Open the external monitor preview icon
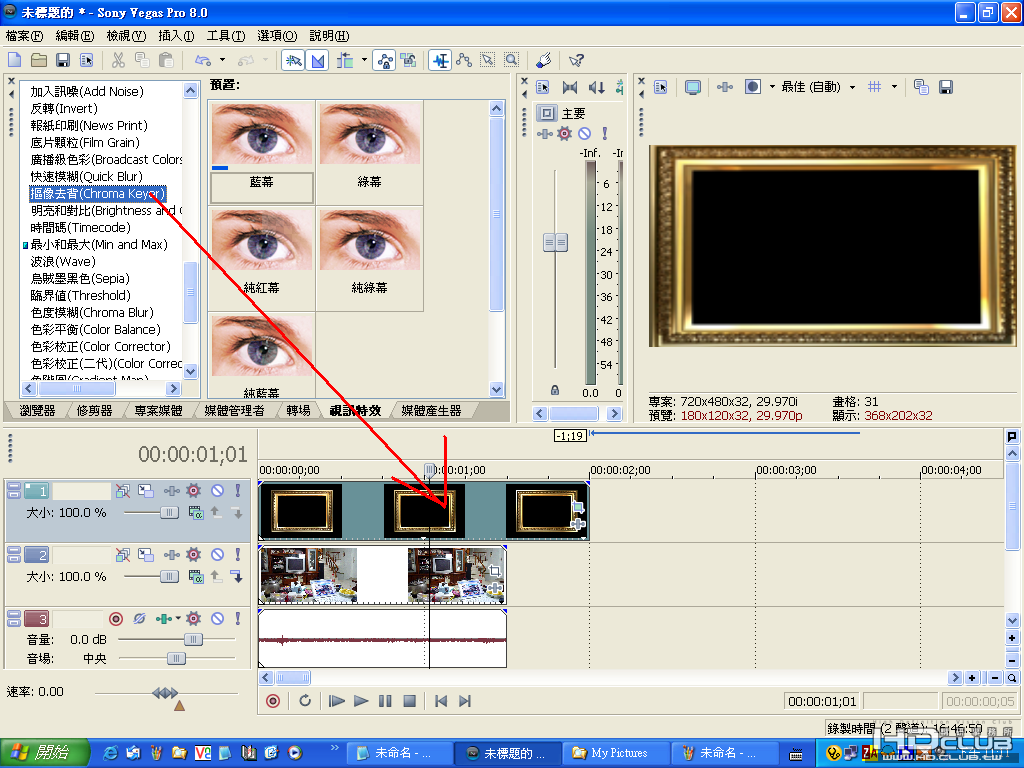The width and height of the screenshot is (1024, 768). pyautogui.click(x=692, y=87)
